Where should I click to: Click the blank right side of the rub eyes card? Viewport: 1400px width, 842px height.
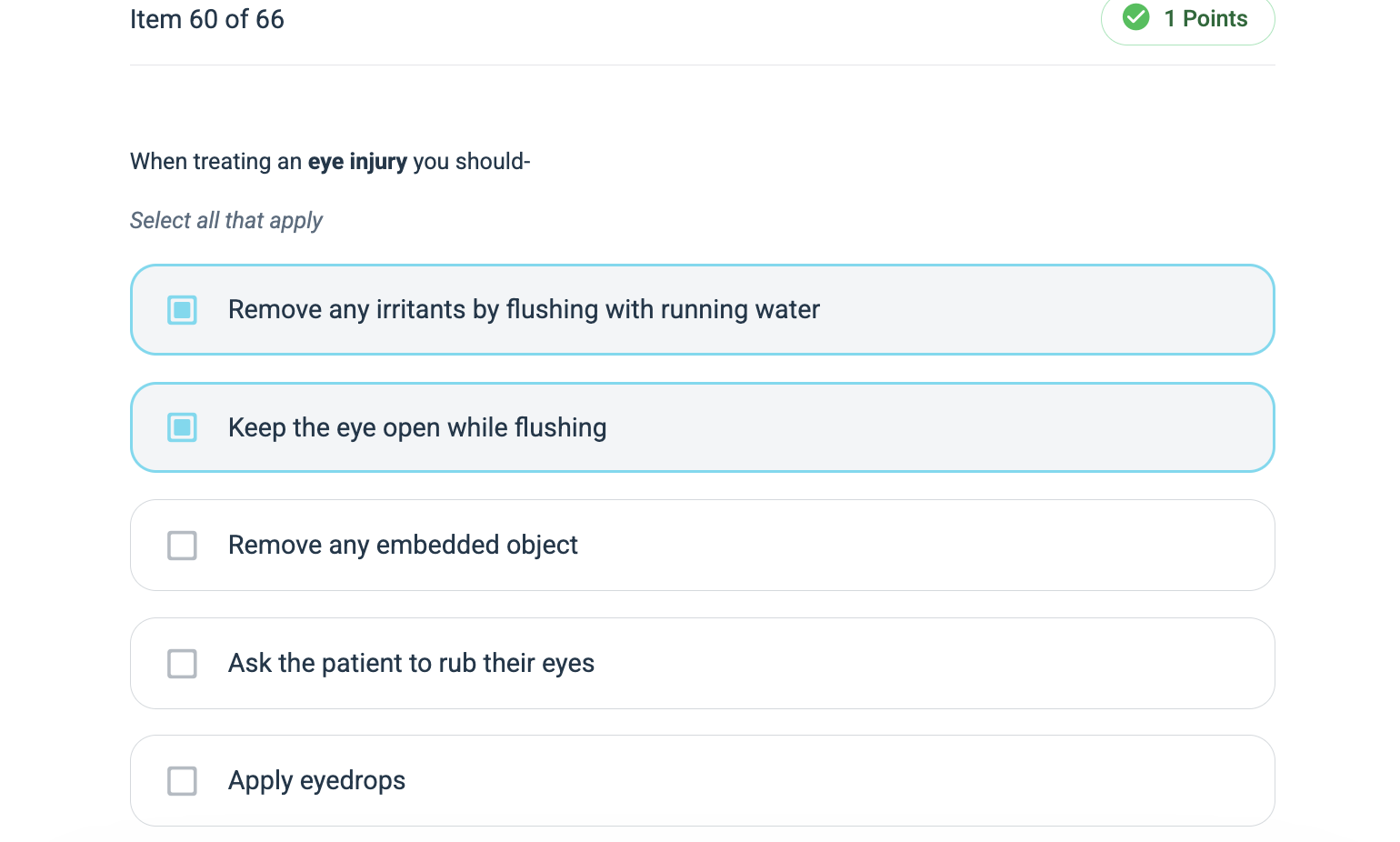[1000, 664]
